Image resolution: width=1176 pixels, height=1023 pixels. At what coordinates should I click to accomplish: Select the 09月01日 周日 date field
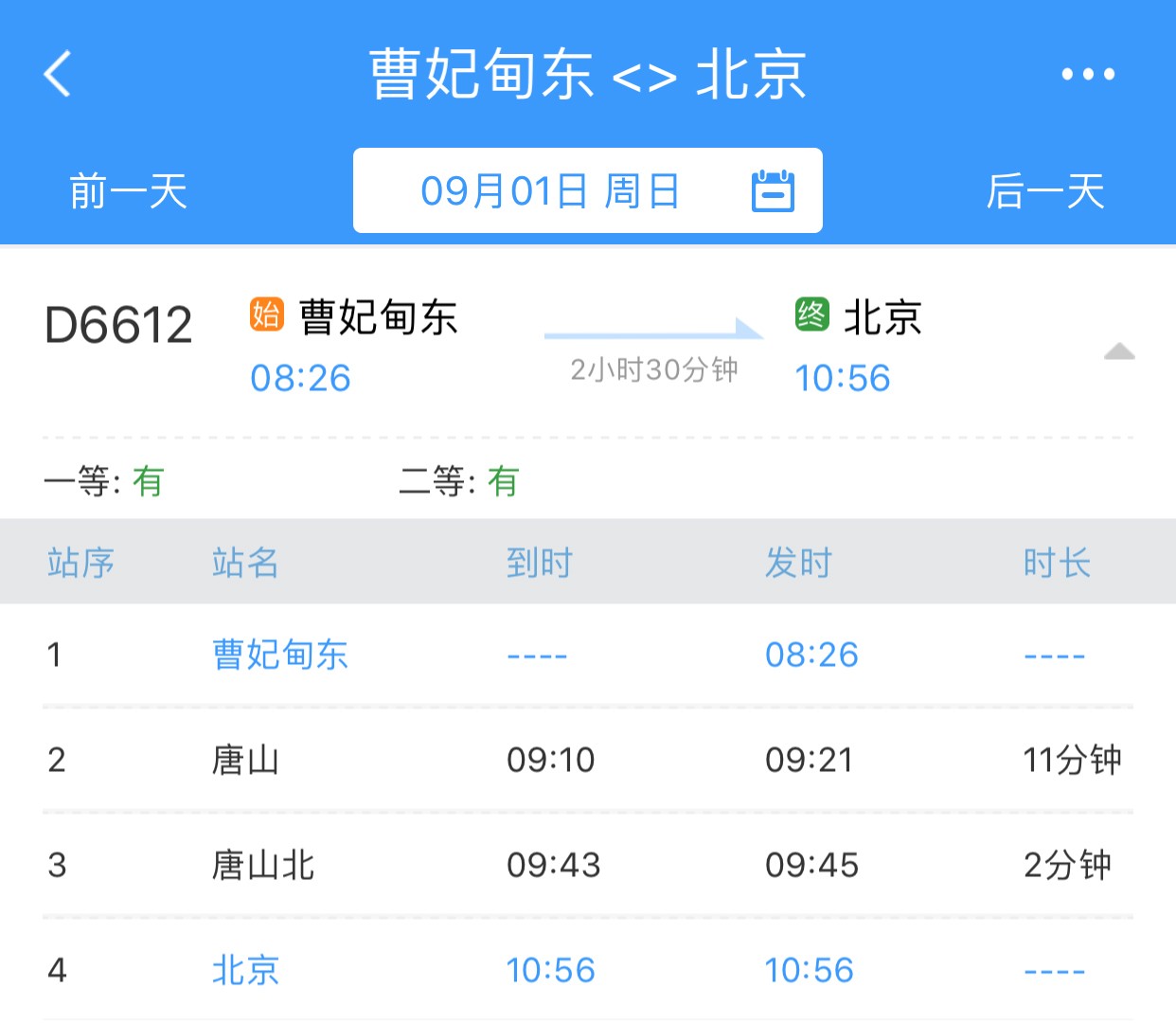pos(550,191)
